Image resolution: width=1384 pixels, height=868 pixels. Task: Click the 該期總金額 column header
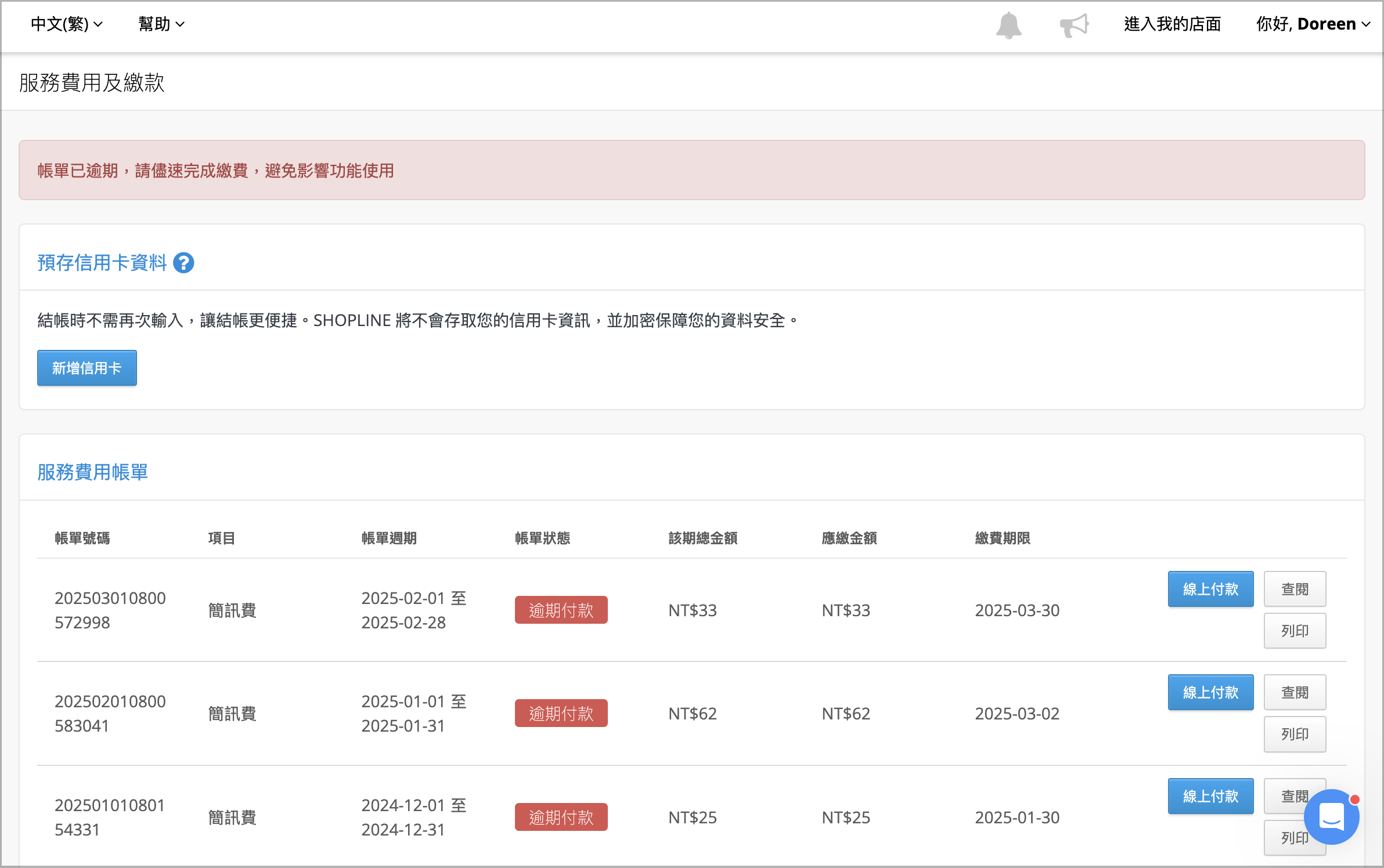(x=703, y=538)
